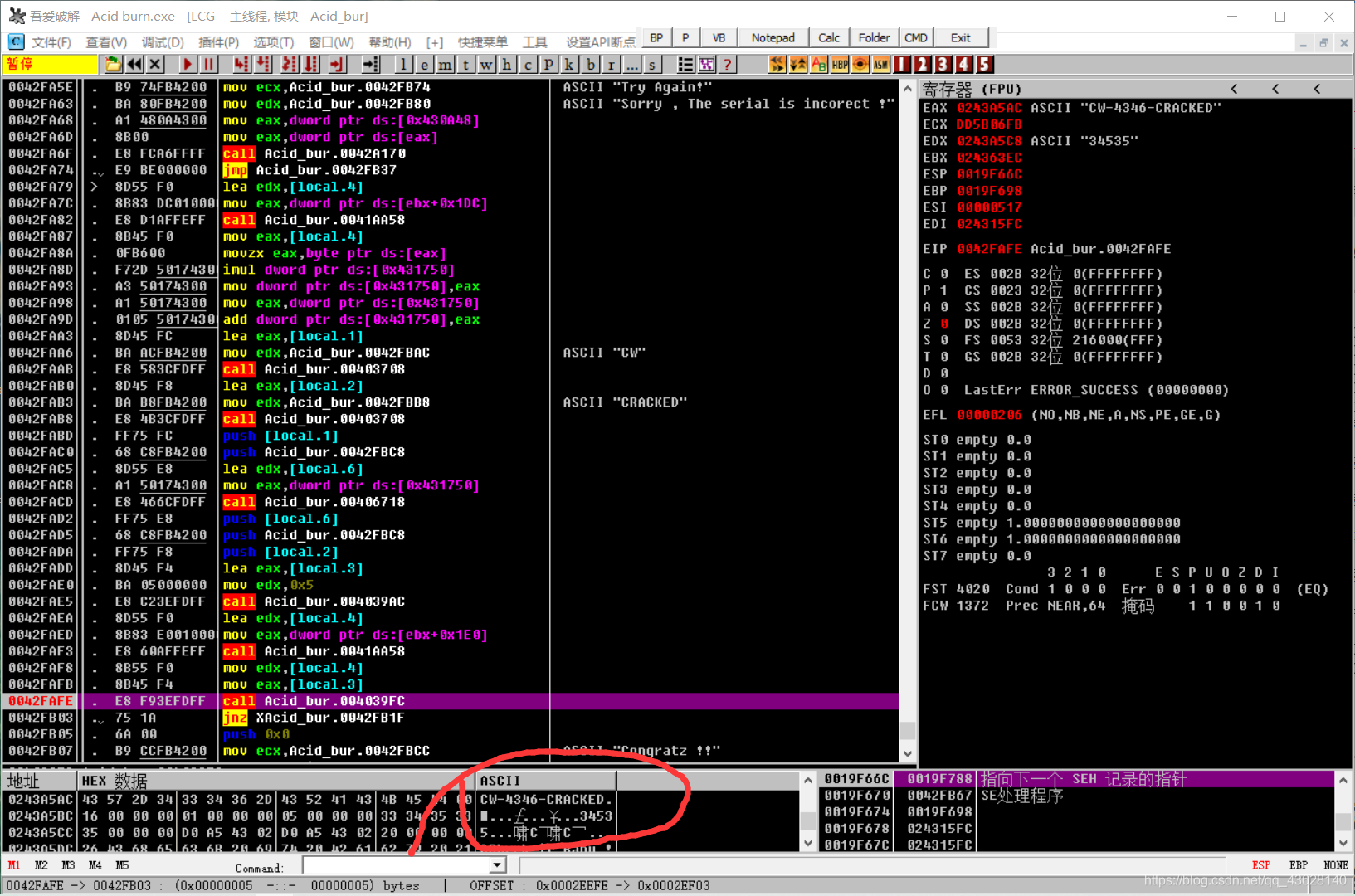1355x896 pixels.
Task: Open the references window with 'r' icon
Action: [x=611, y=64]
